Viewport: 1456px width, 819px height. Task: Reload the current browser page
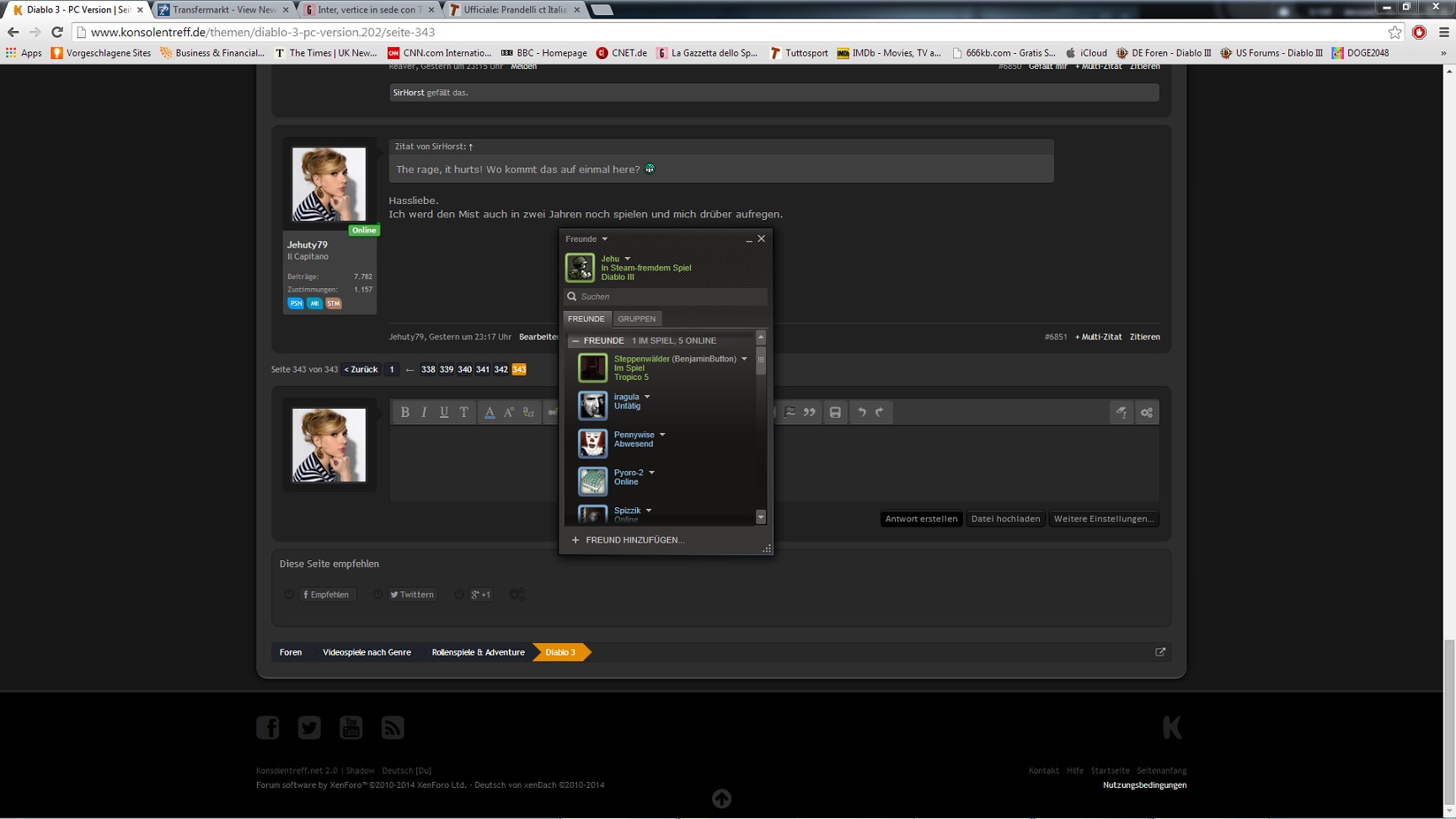click(x=57, y=32)
